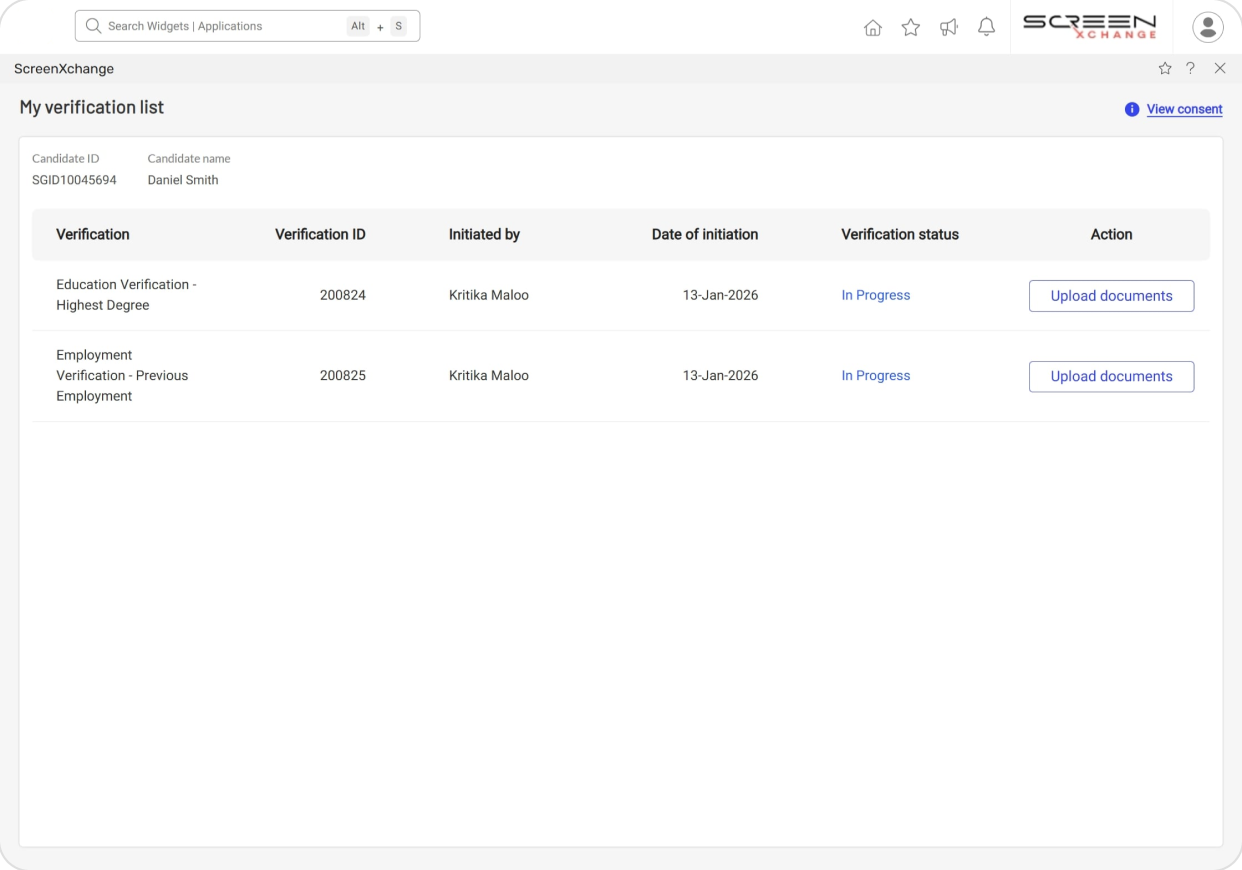This screenshot has width=1242, height=870.
Task: Click the home icon in top bar
Action: (872, 27)
